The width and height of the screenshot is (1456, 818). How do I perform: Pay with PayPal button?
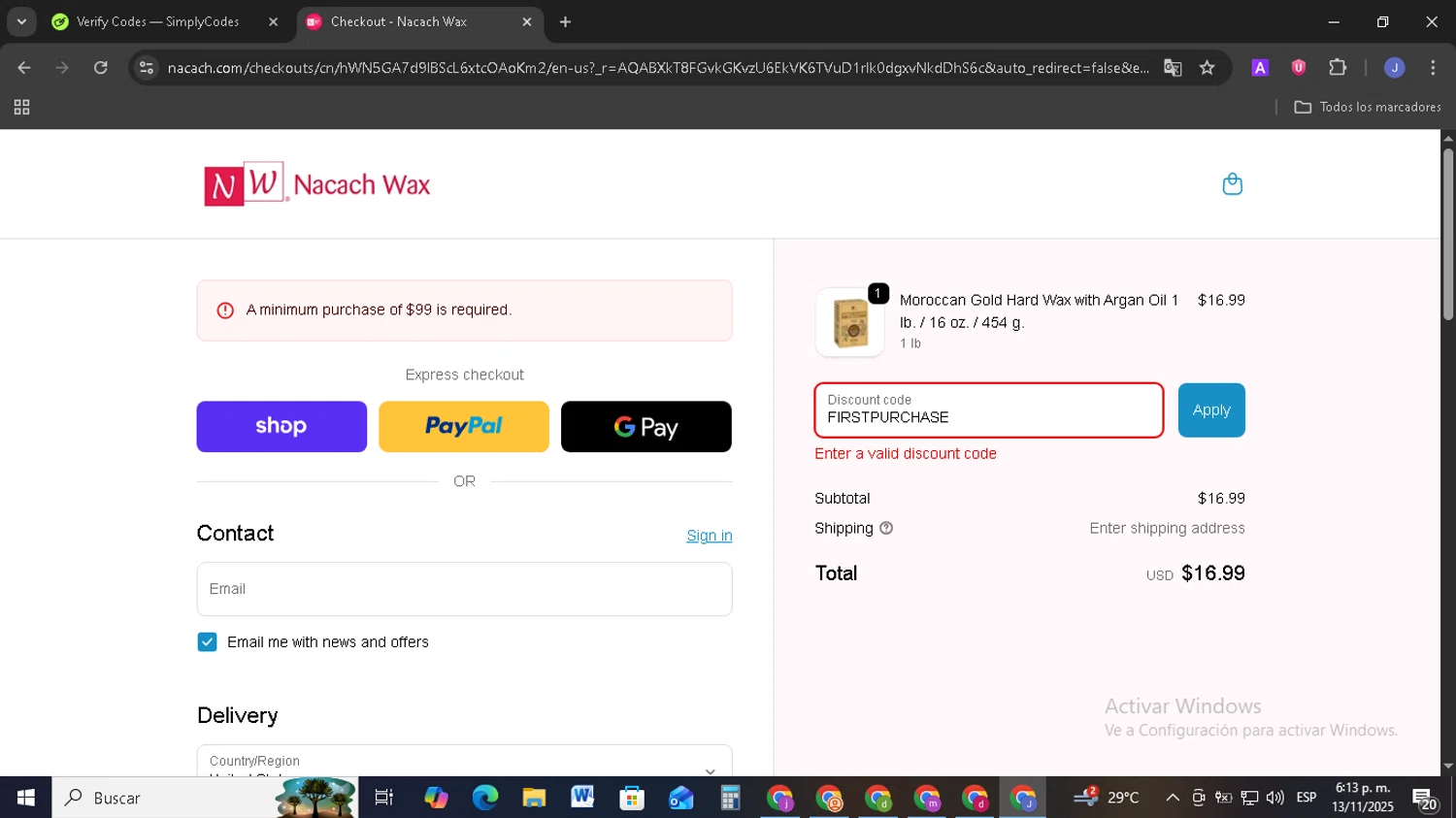pos(464,427)
